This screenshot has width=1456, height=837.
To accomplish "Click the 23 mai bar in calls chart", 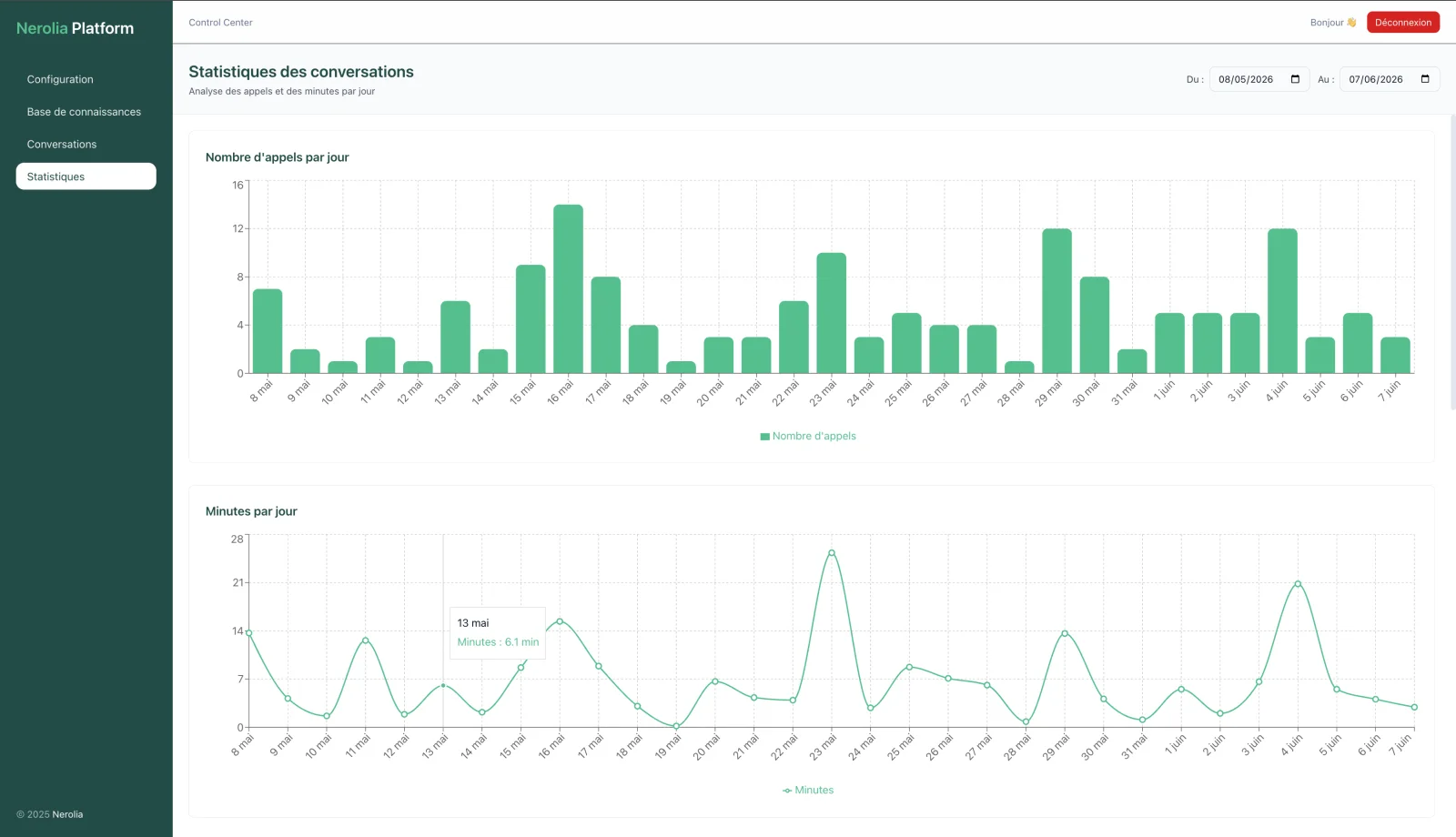I will coord(831,313).
